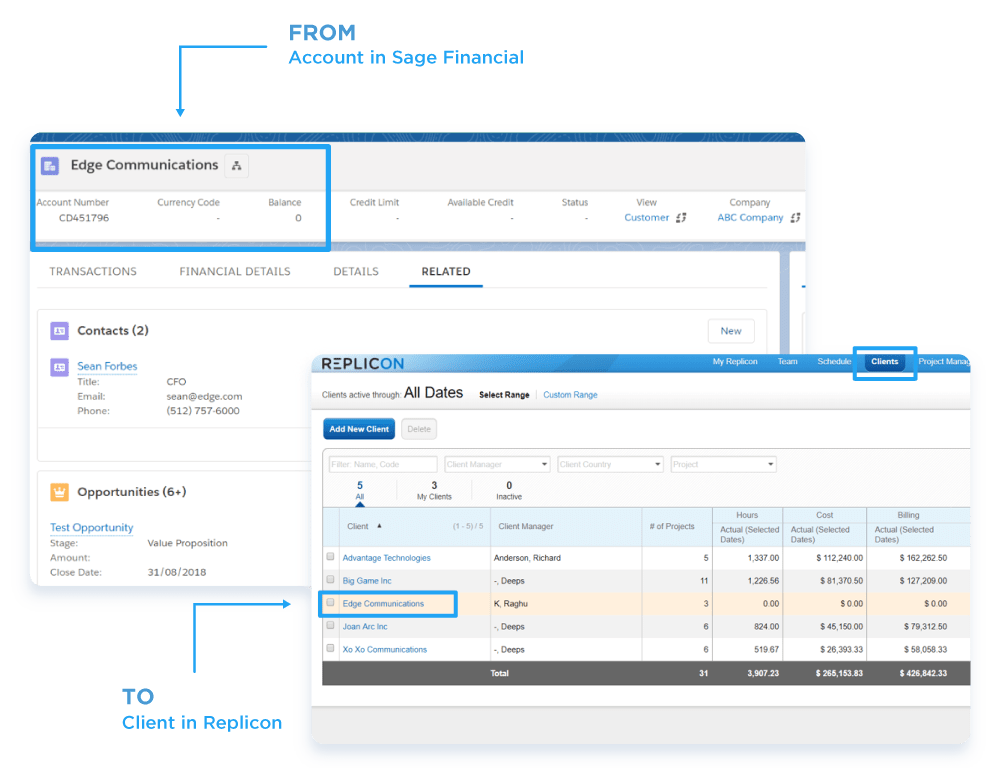
Task: Open My Replicon in the Replicon menu
Action: pyautogui.click(x=735, y=362)
